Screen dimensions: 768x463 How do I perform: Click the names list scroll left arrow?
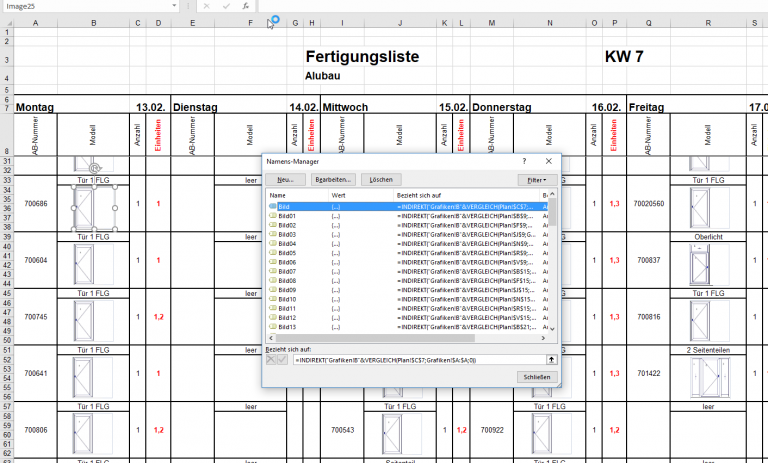coord(271,338)
